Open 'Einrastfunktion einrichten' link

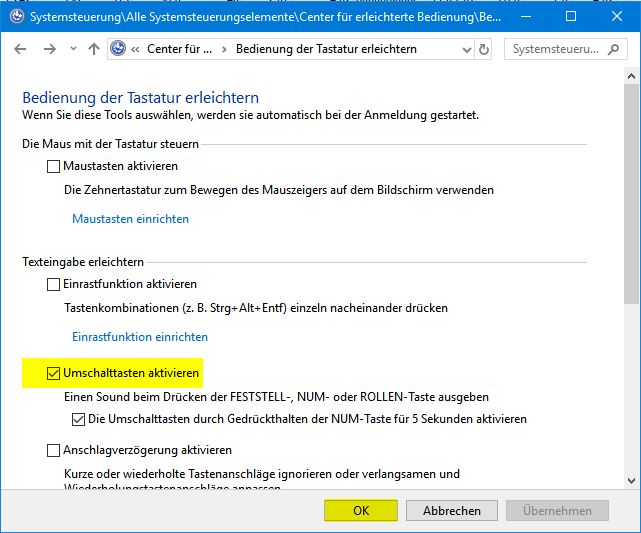[140, 336]
